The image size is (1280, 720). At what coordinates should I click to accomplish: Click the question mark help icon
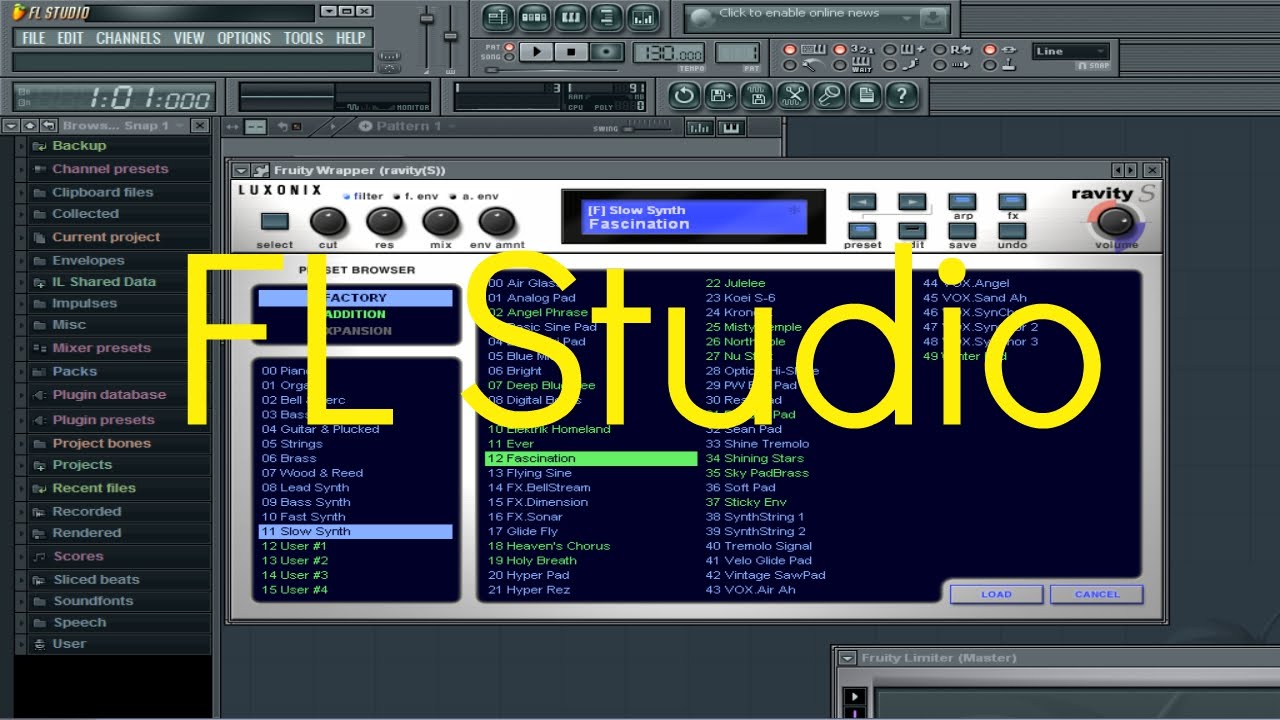tap(901, 96)
